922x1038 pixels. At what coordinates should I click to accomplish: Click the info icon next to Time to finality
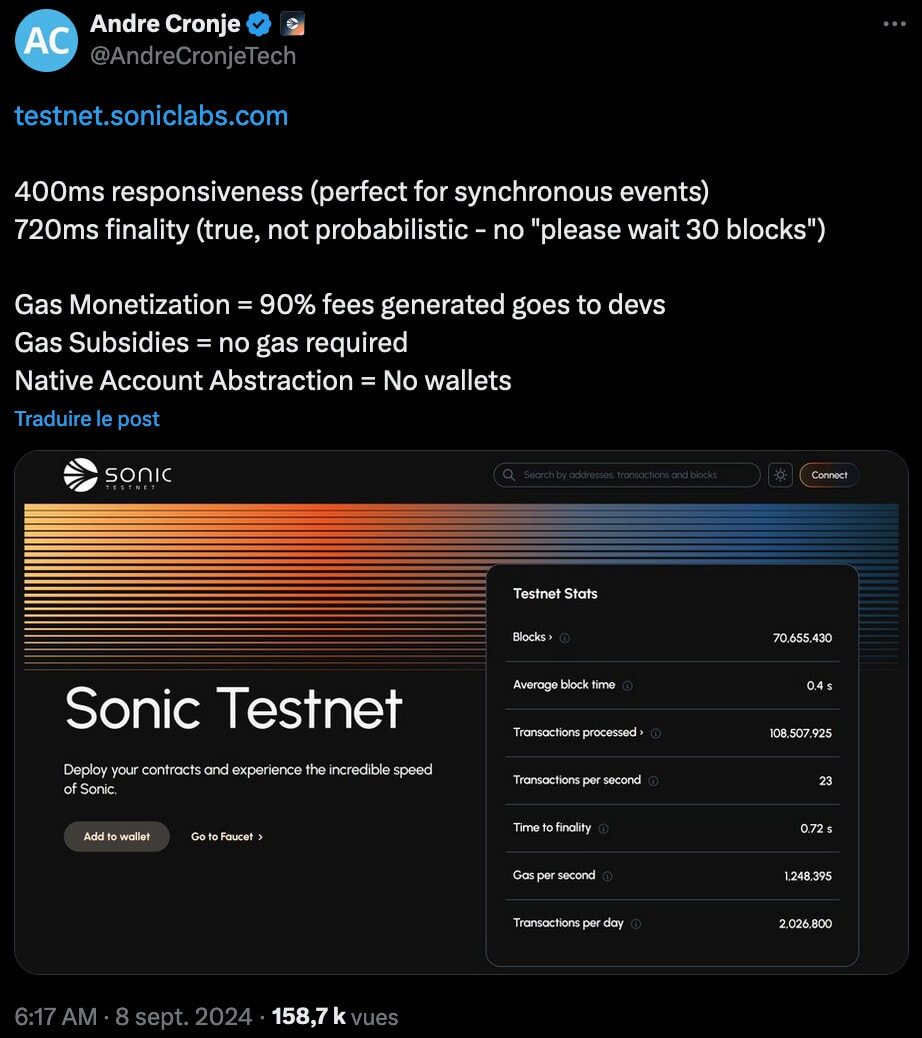pyautogui.click(x=604, y=829)
